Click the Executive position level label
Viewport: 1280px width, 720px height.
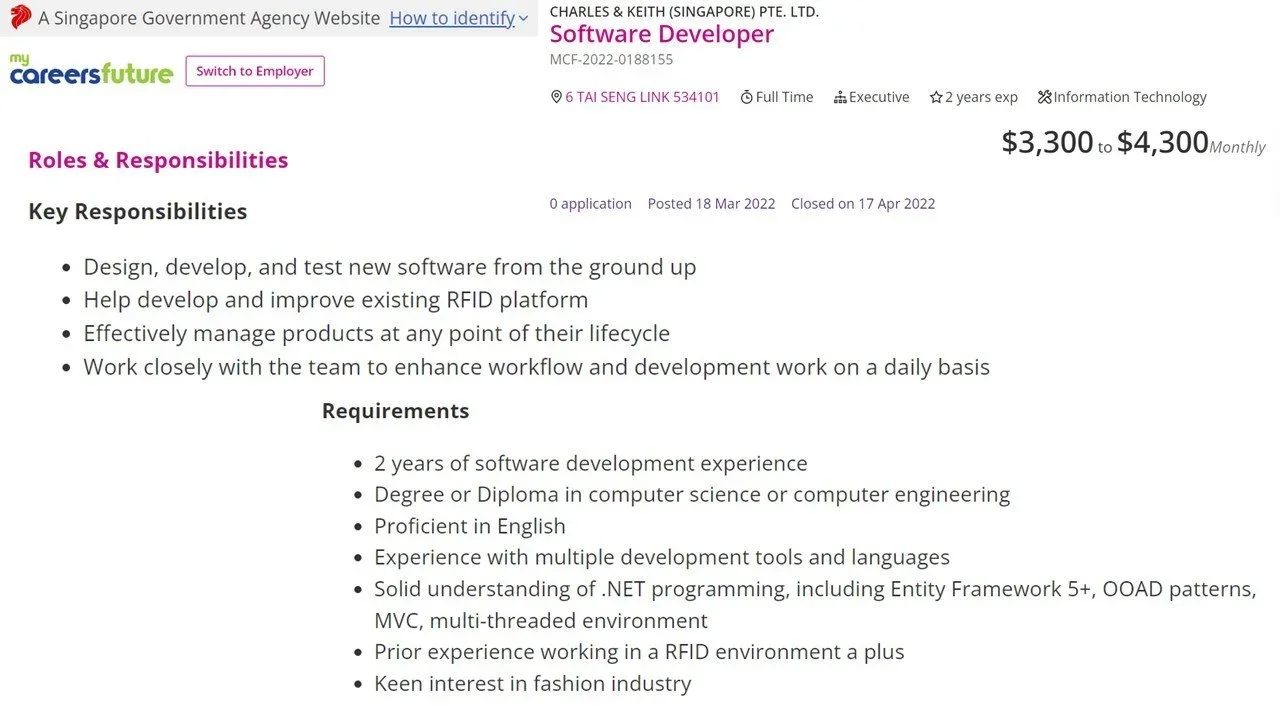pos(879,97)
